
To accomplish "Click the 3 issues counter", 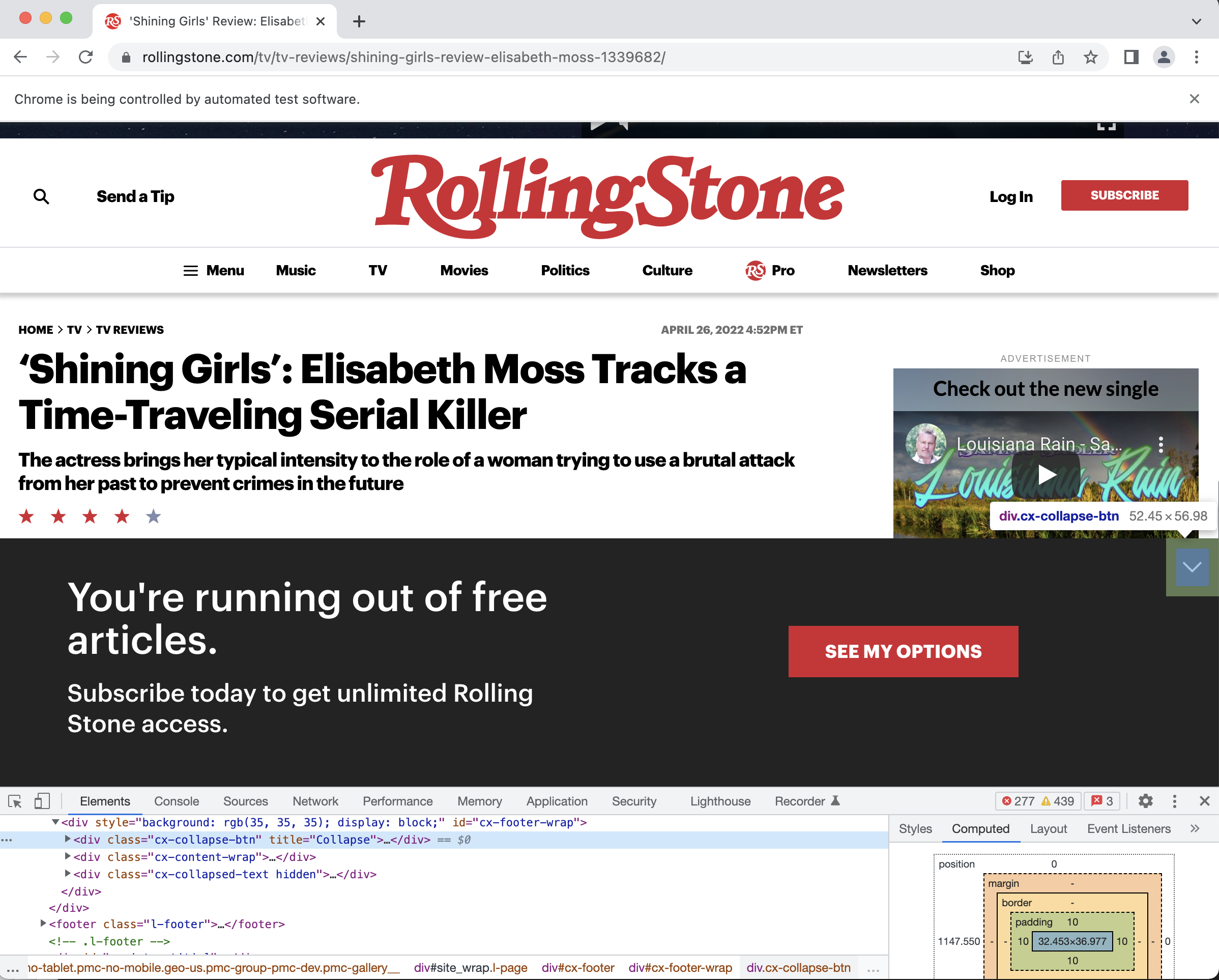I will (x=1102, y=801).
